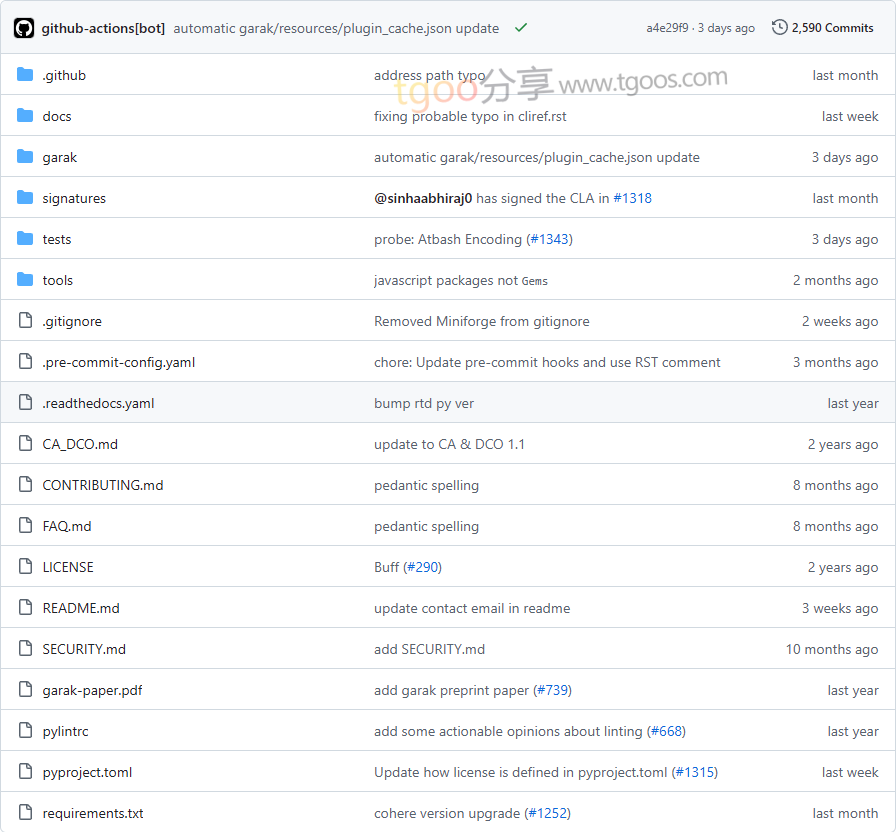The width and height of the screenshot is (896, 833).
Task: Open commit 'update contact email in readme'
Action: pos(472,608)
